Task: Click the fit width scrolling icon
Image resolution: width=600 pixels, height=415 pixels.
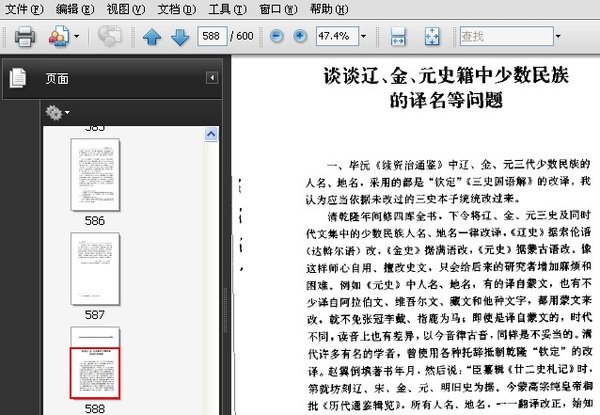Action: coord(398,38)
